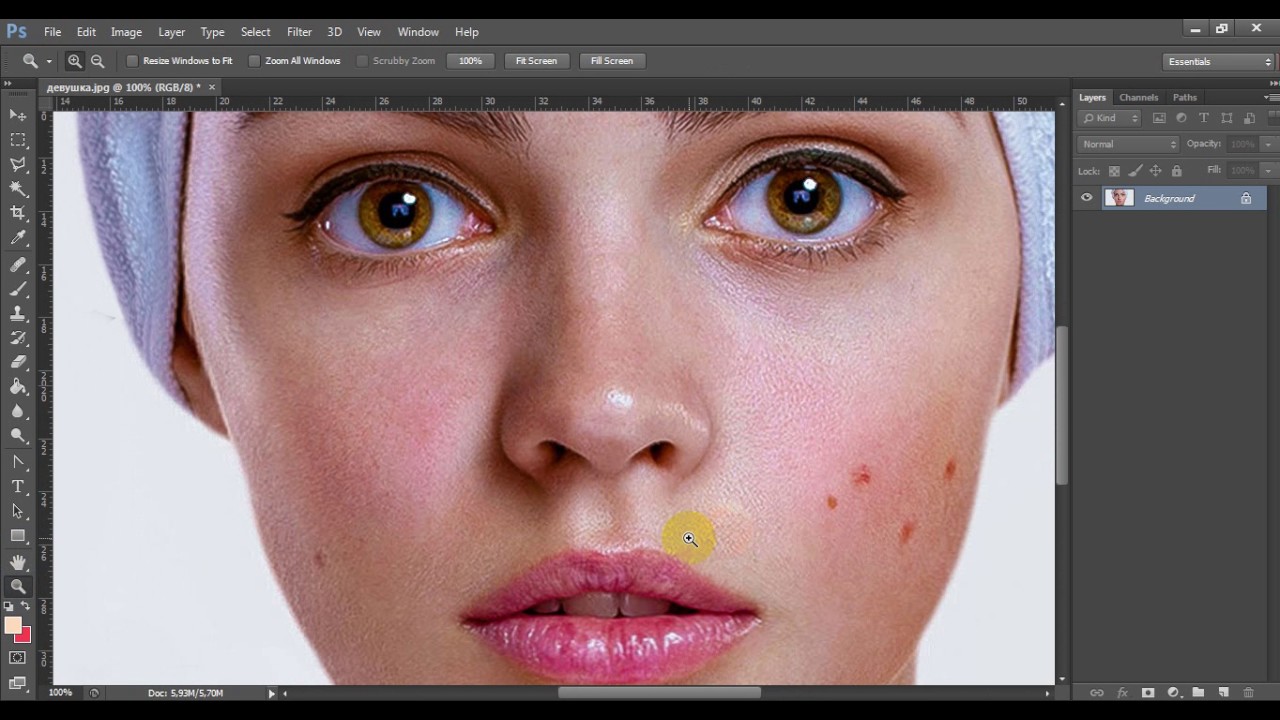
Task: Enable Resize Windows to Fit checkbox
Action: [132, 61]
